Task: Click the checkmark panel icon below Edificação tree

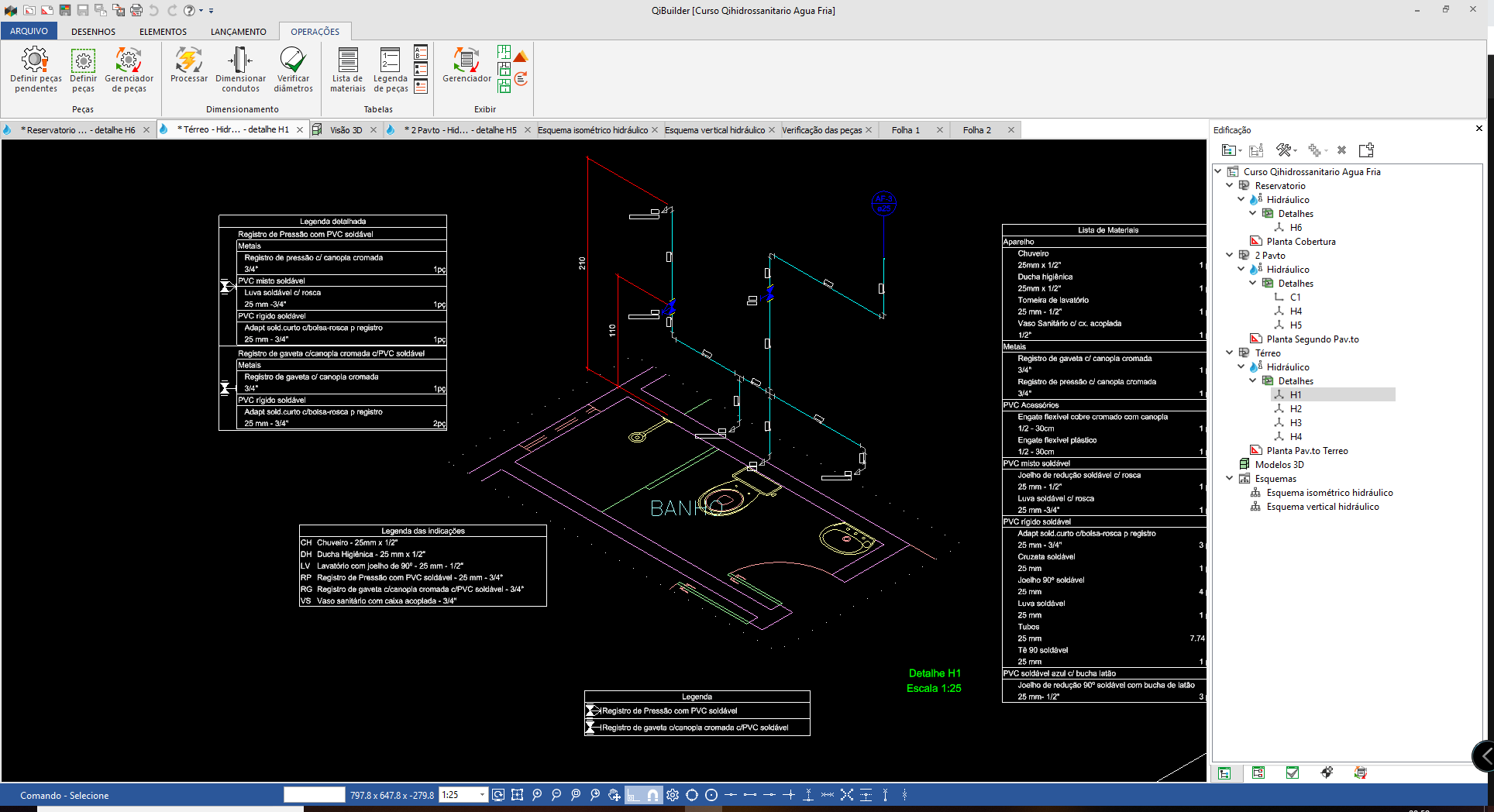Action: point(1293,772)
